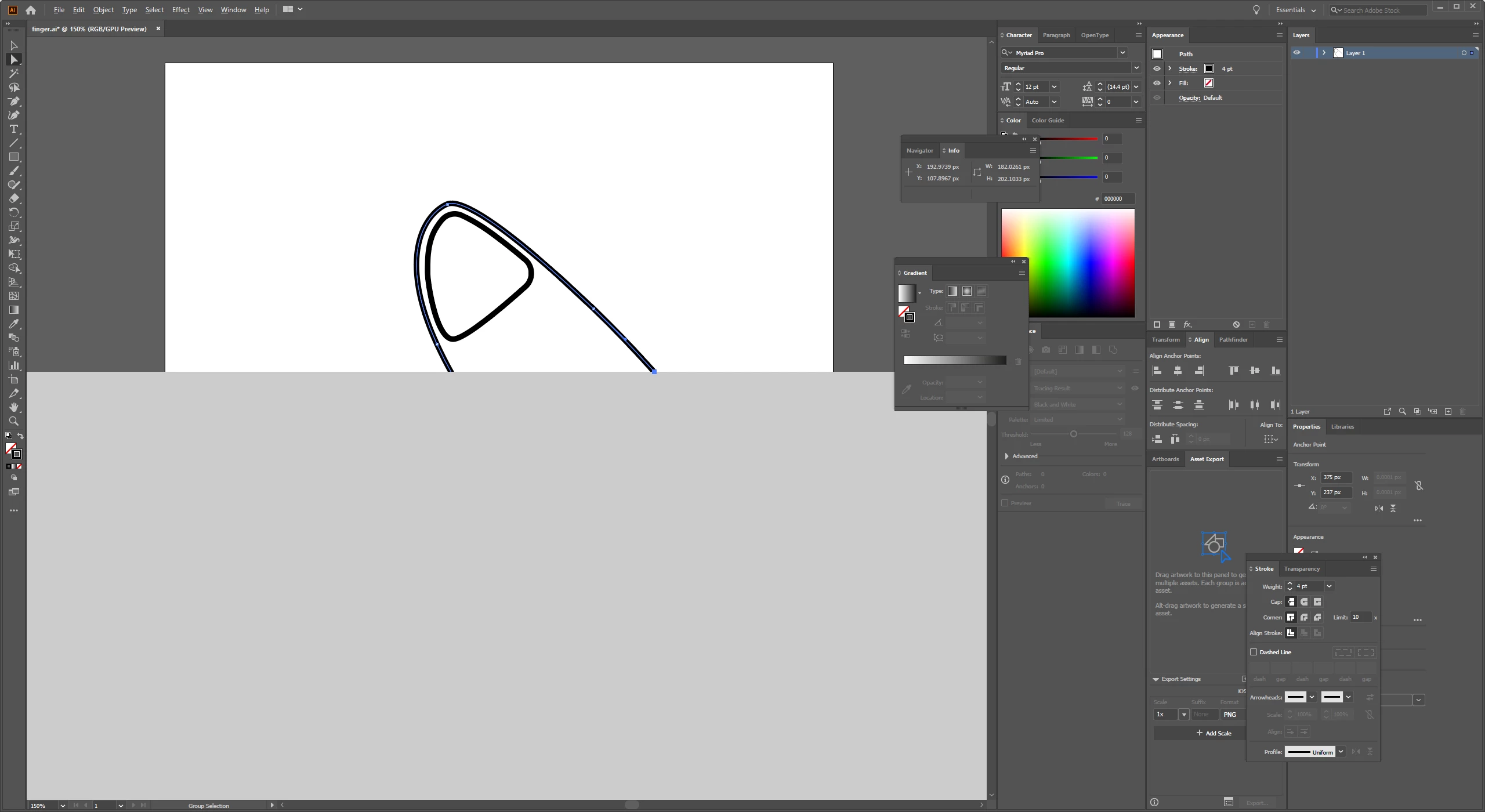
Task: Close the finger.ai document tab
Action: click(158, 28)
